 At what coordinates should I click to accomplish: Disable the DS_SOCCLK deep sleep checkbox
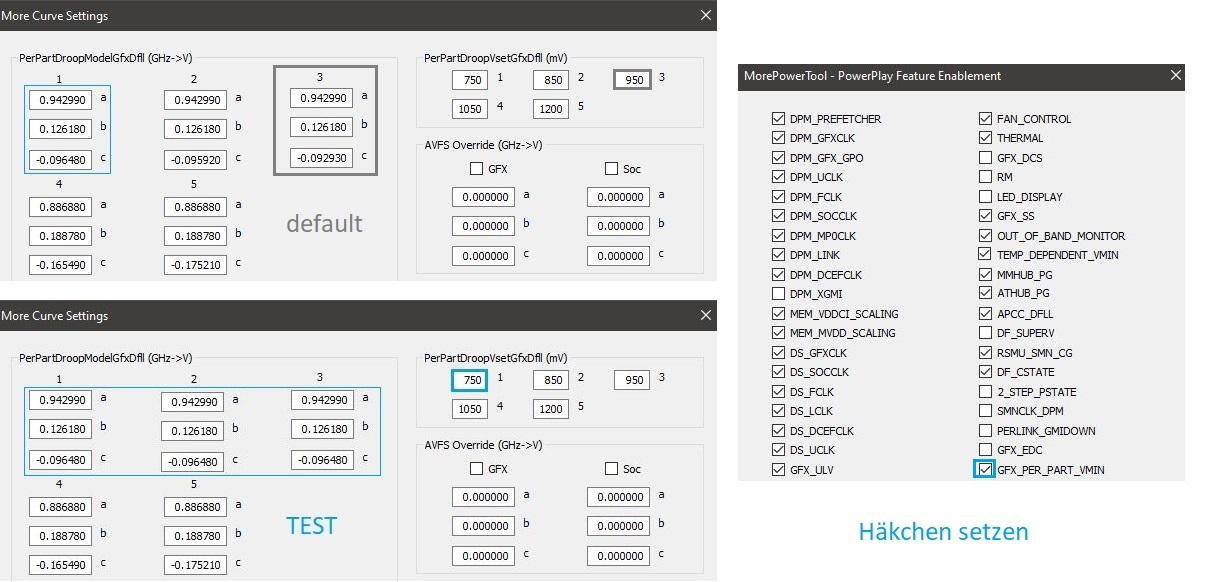779,372
